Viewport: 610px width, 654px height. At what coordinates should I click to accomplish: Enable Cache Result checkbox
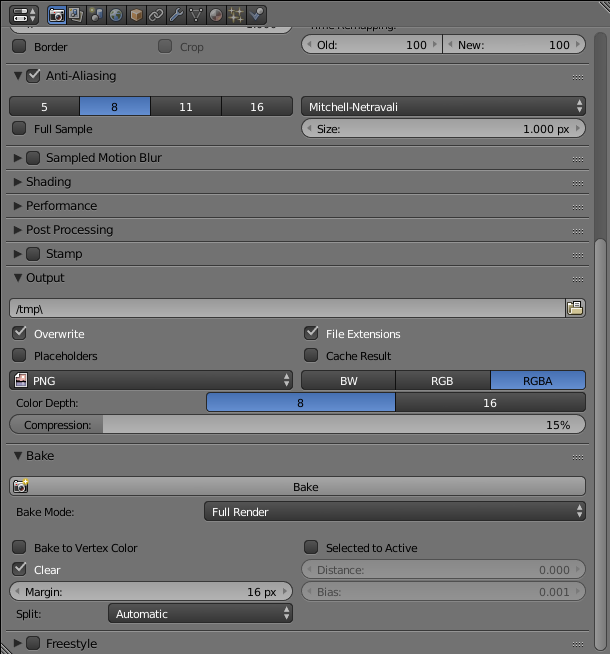311,355
